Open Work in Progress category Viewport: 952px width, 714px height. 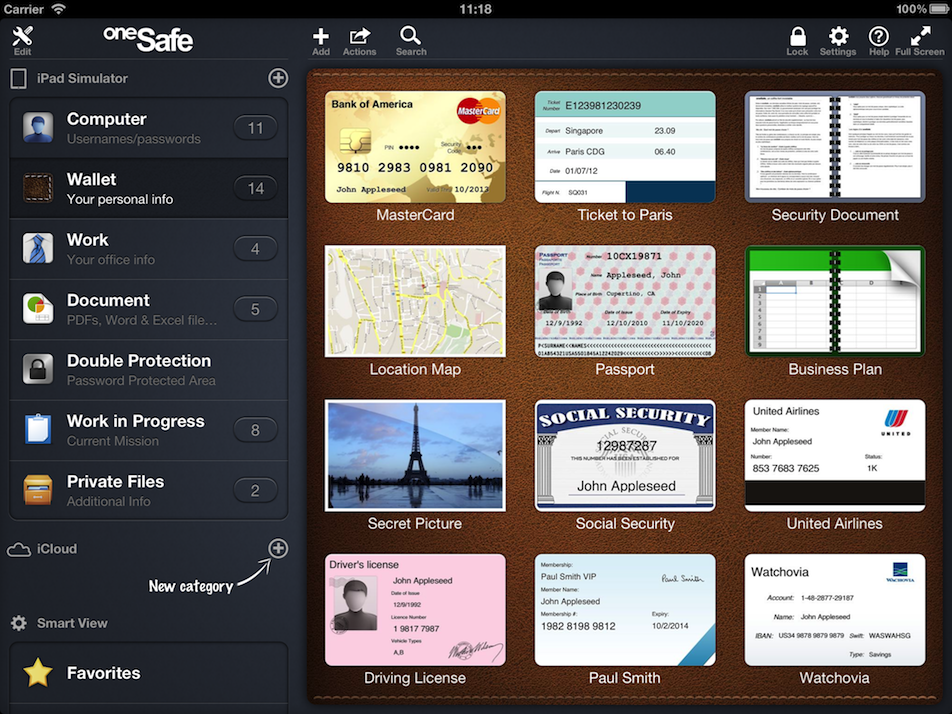point(148,429)
